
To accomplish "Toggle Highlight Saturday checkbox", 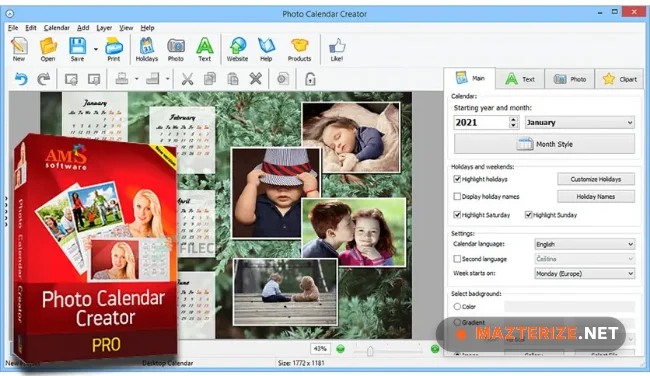I will click(x=457, y=215).
